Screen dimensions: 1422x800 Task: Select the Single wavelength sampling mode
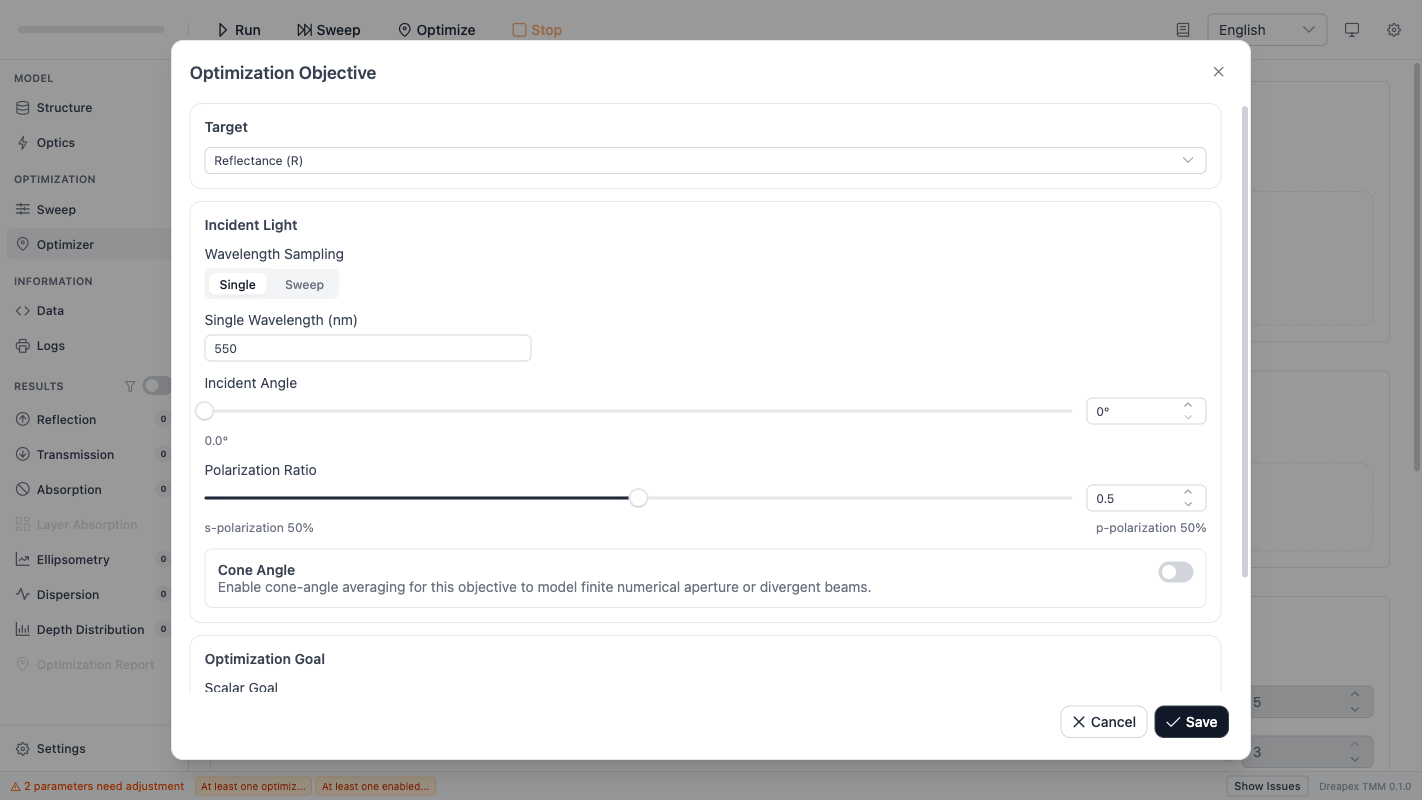[237, 284]
